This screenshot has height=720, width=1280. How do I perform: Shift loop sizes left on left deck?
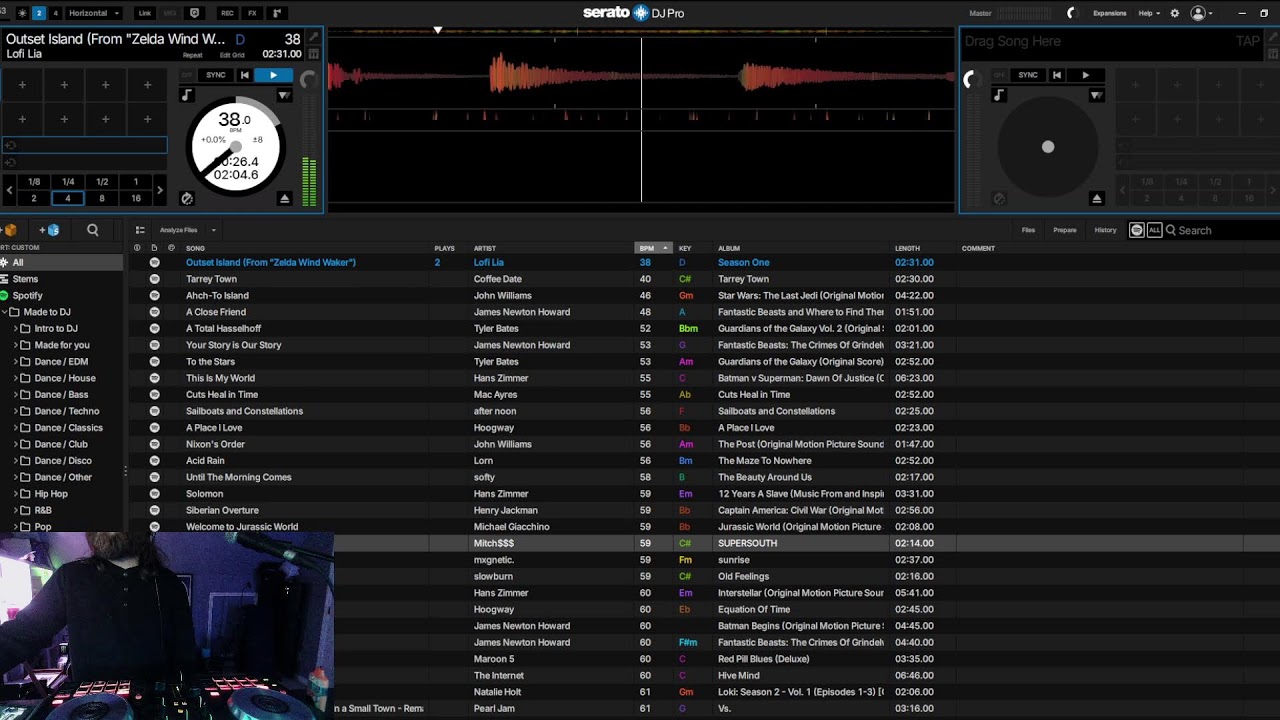9,190
